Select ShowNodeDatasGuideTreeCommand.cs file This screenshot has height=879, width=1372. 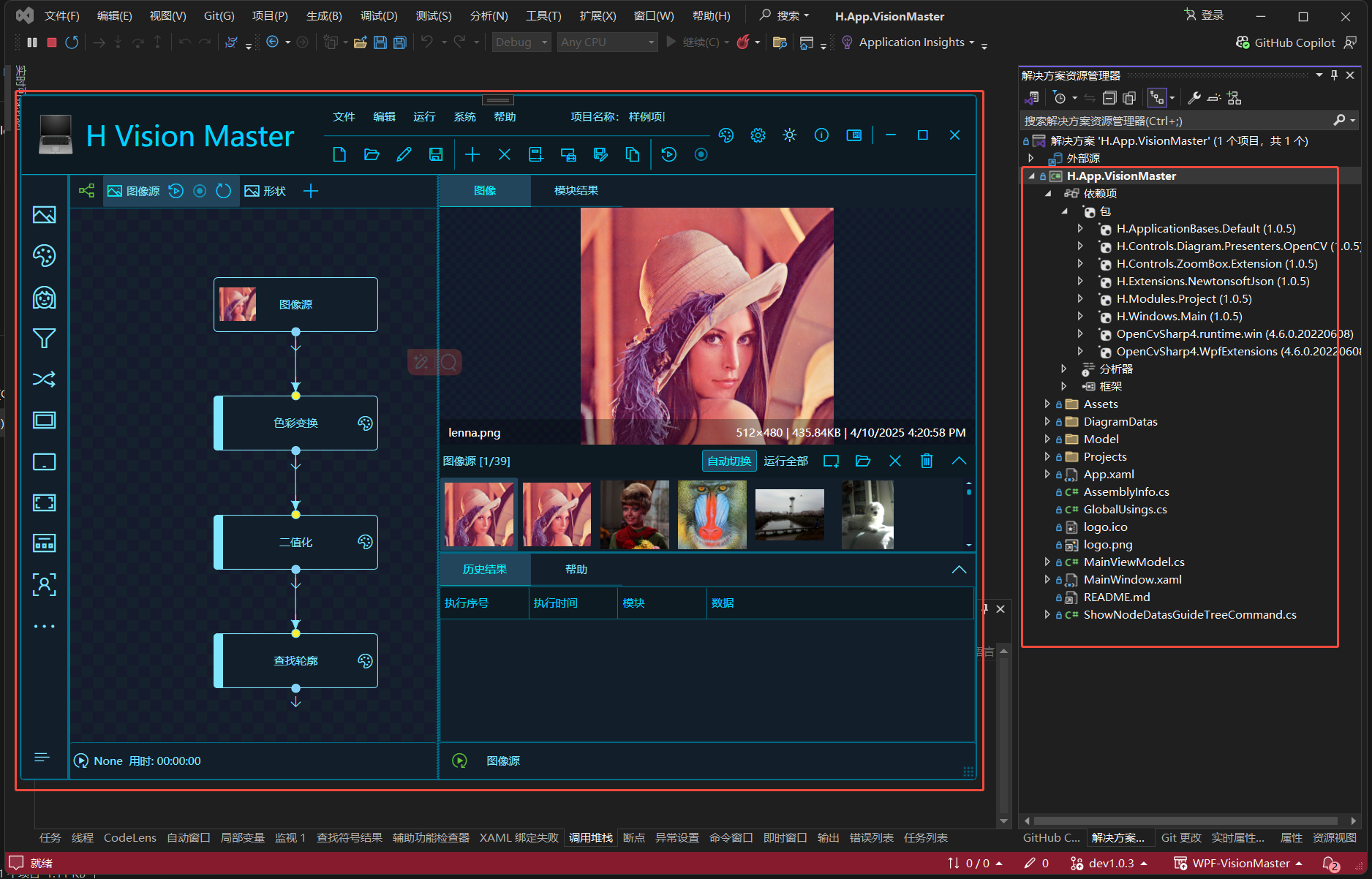pos(1190,615)
